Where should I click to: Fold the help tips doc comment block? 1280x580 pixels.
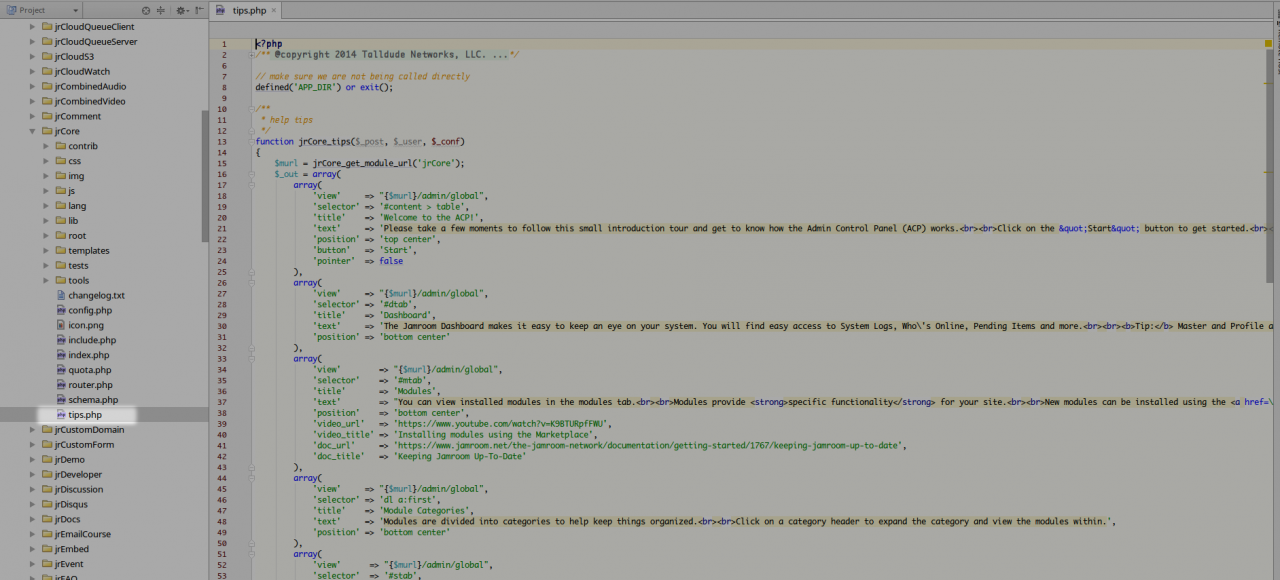tap(251, 109)
